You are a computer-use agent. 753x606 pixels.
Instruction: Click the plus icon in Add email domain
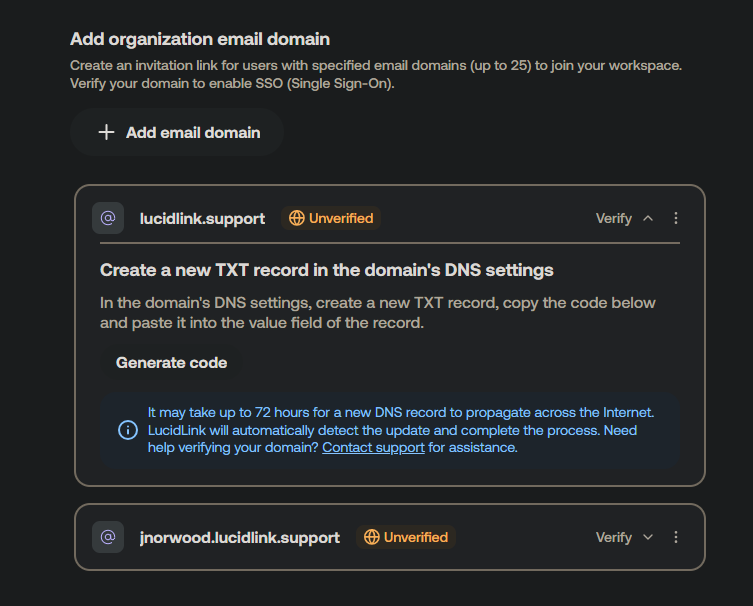point(106,132)
